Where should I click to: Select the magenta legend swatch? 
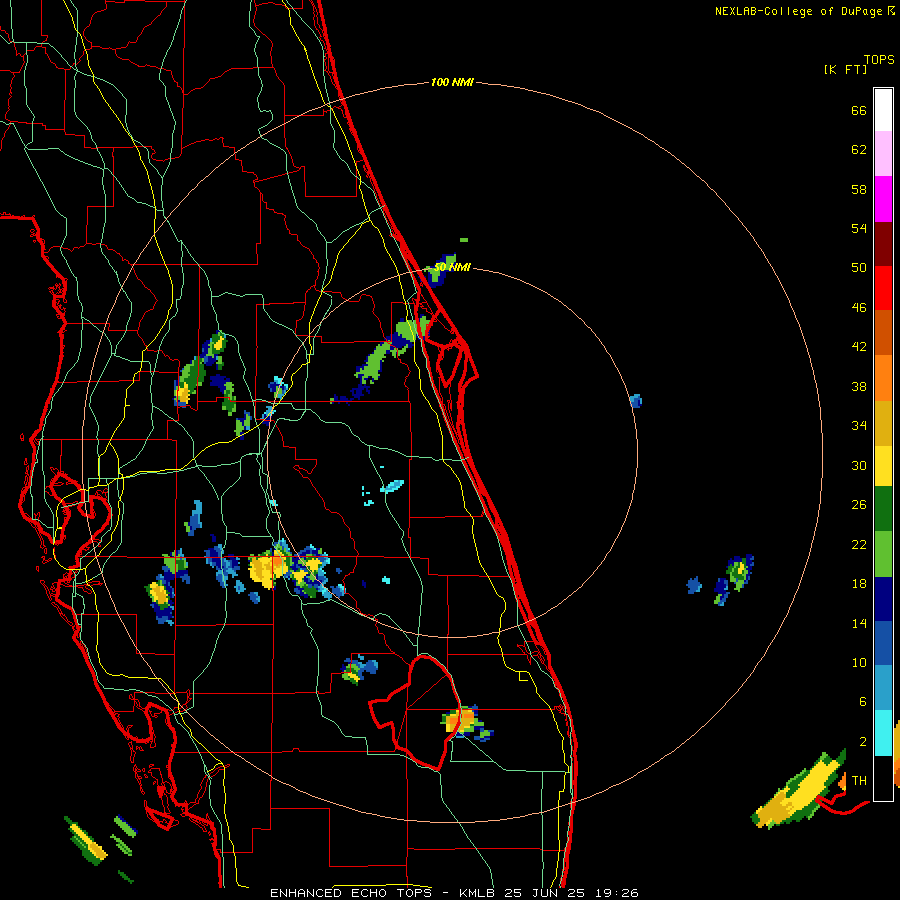point(883,199)
